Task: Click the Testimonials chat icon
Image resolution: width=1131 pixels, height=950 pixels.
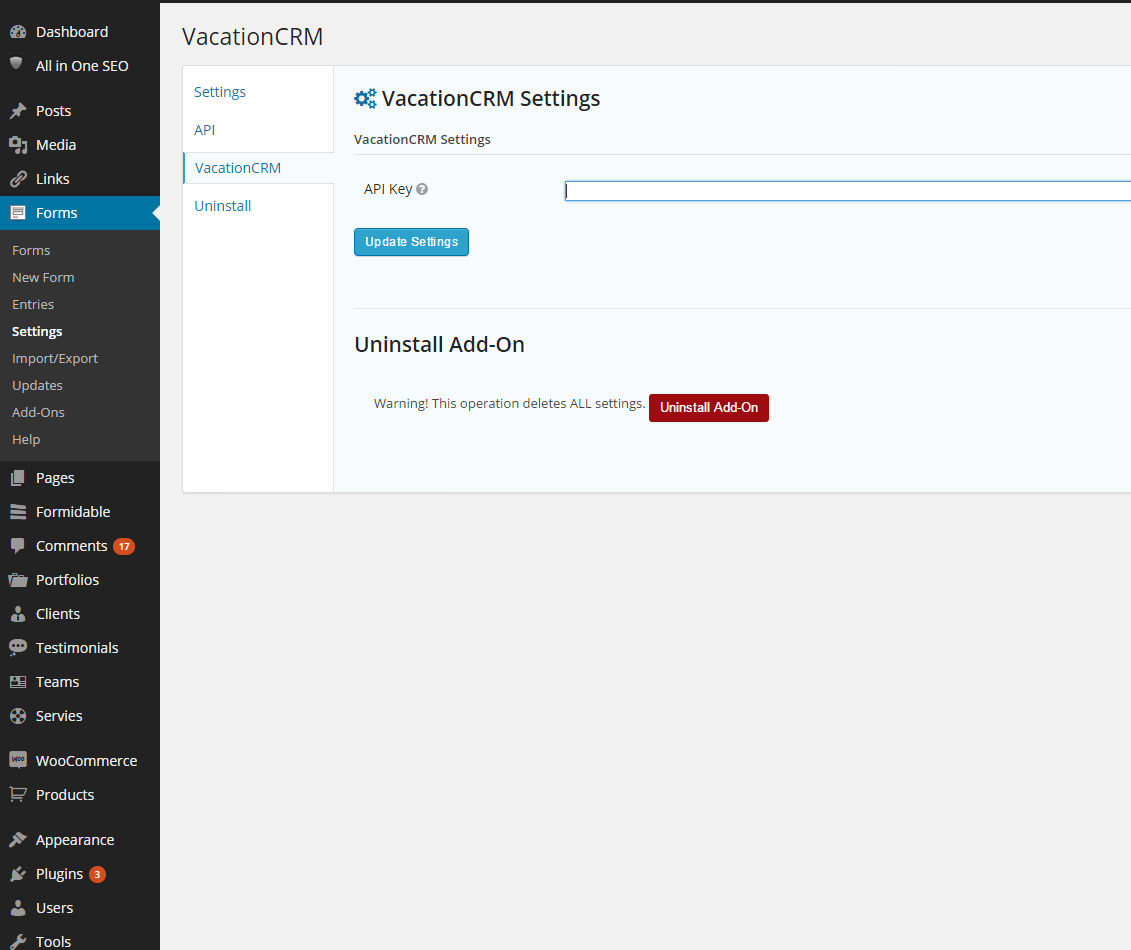Action: pyautogui.click(x=18, y=648)
